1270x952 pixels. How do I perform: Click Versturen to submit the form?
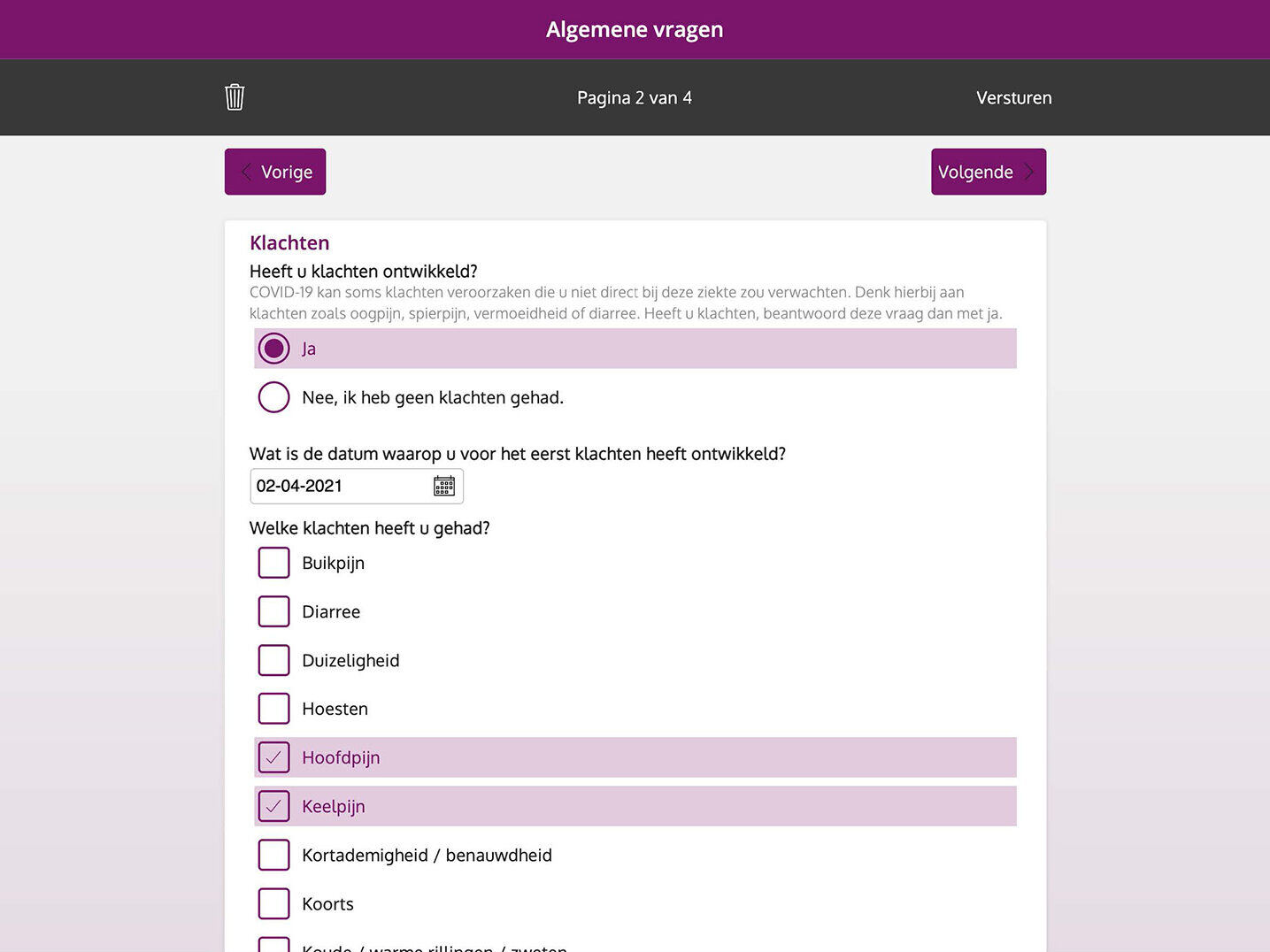pos(1013,98)
